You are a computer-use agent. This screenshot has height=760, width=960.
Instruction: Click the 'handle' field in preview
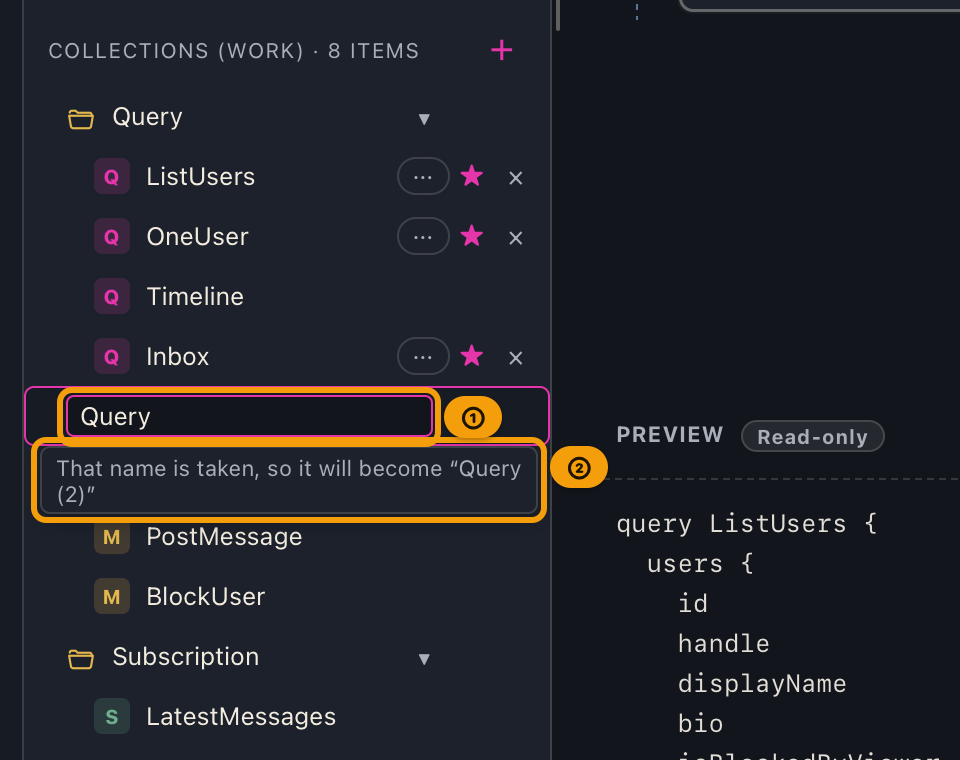click(724, 644)
